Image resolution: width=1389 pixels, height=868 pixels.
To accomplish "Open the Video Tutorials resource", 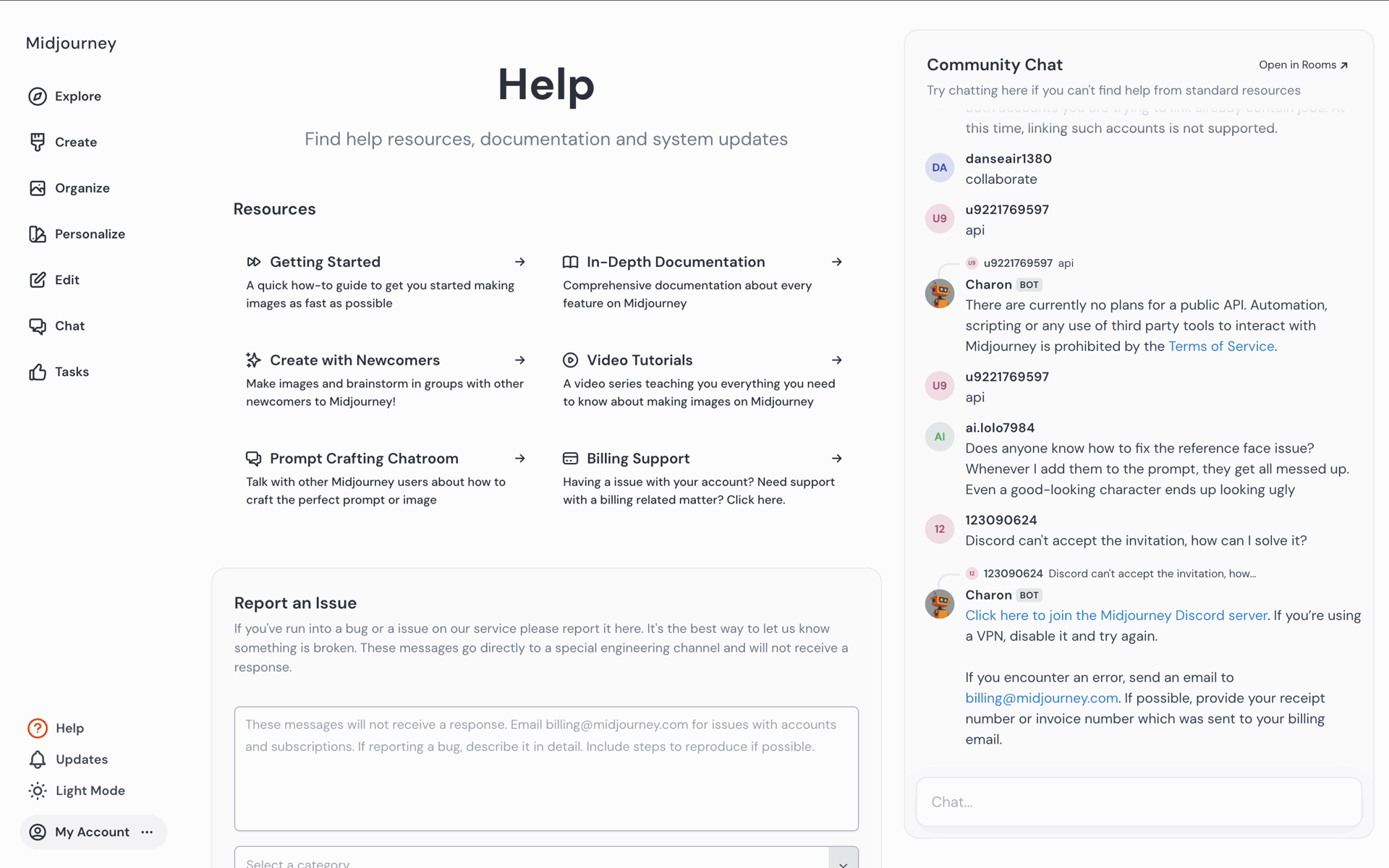I will pos(703,380).
